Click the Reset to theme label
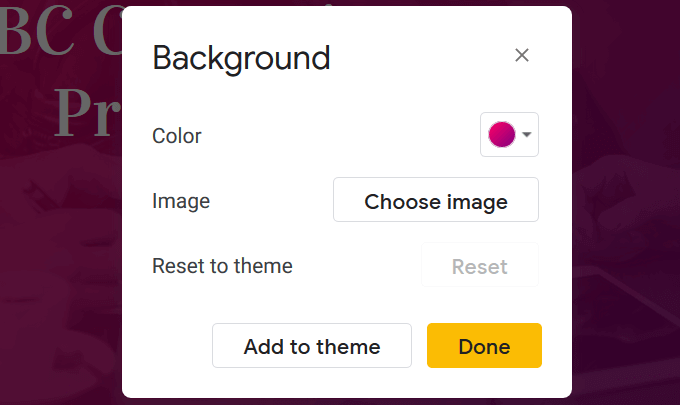The width and height of the screenshot is (680, 405). [222, 266]
